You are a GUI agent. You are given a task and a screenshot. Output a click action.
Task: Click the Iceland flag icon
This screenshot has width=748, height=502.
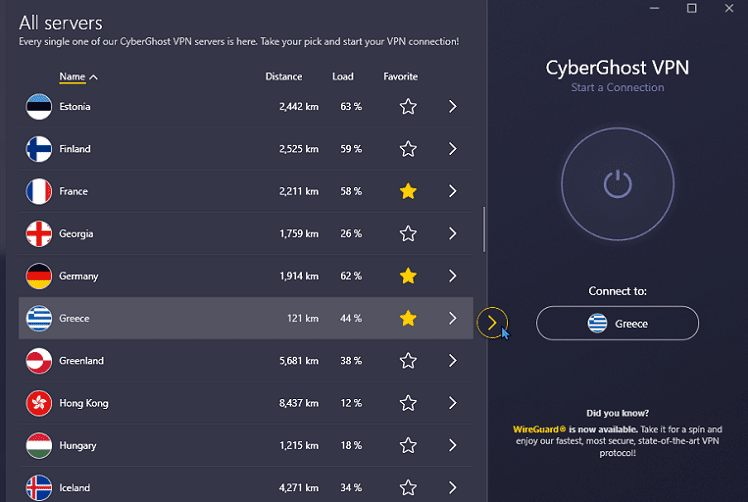pos(39,488)
